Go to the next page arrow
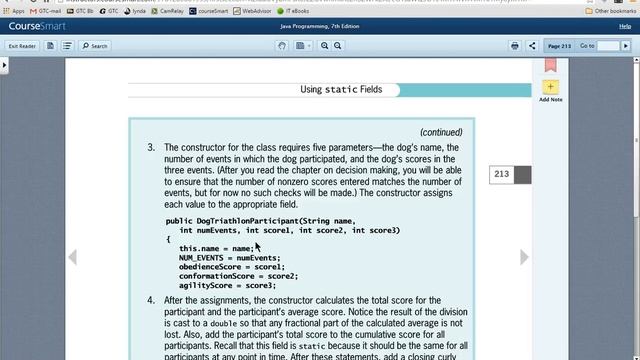Viewport: 640px width, 360px height. tap(524, 257)
